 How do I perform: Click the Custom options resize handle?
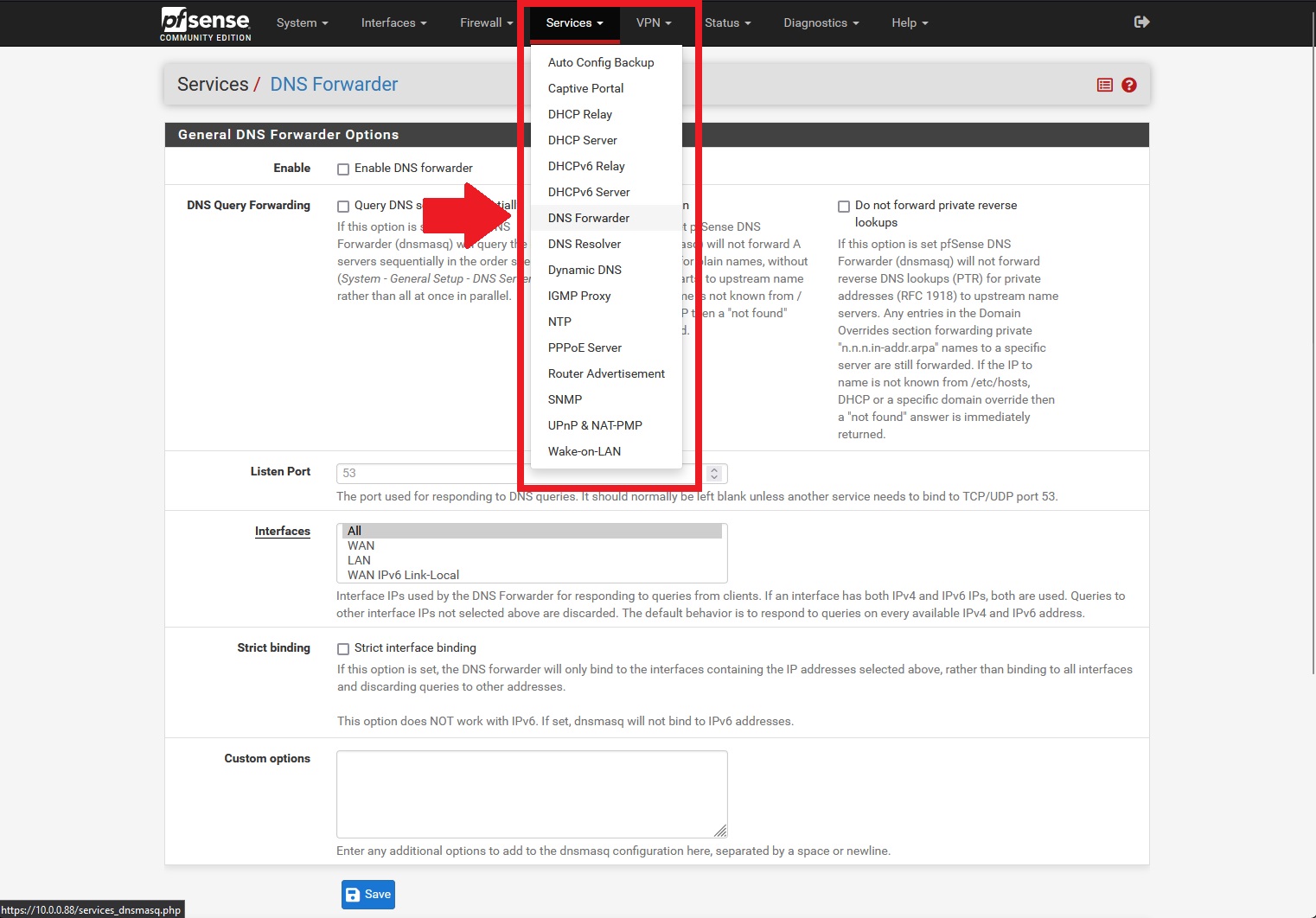[720, 831]
